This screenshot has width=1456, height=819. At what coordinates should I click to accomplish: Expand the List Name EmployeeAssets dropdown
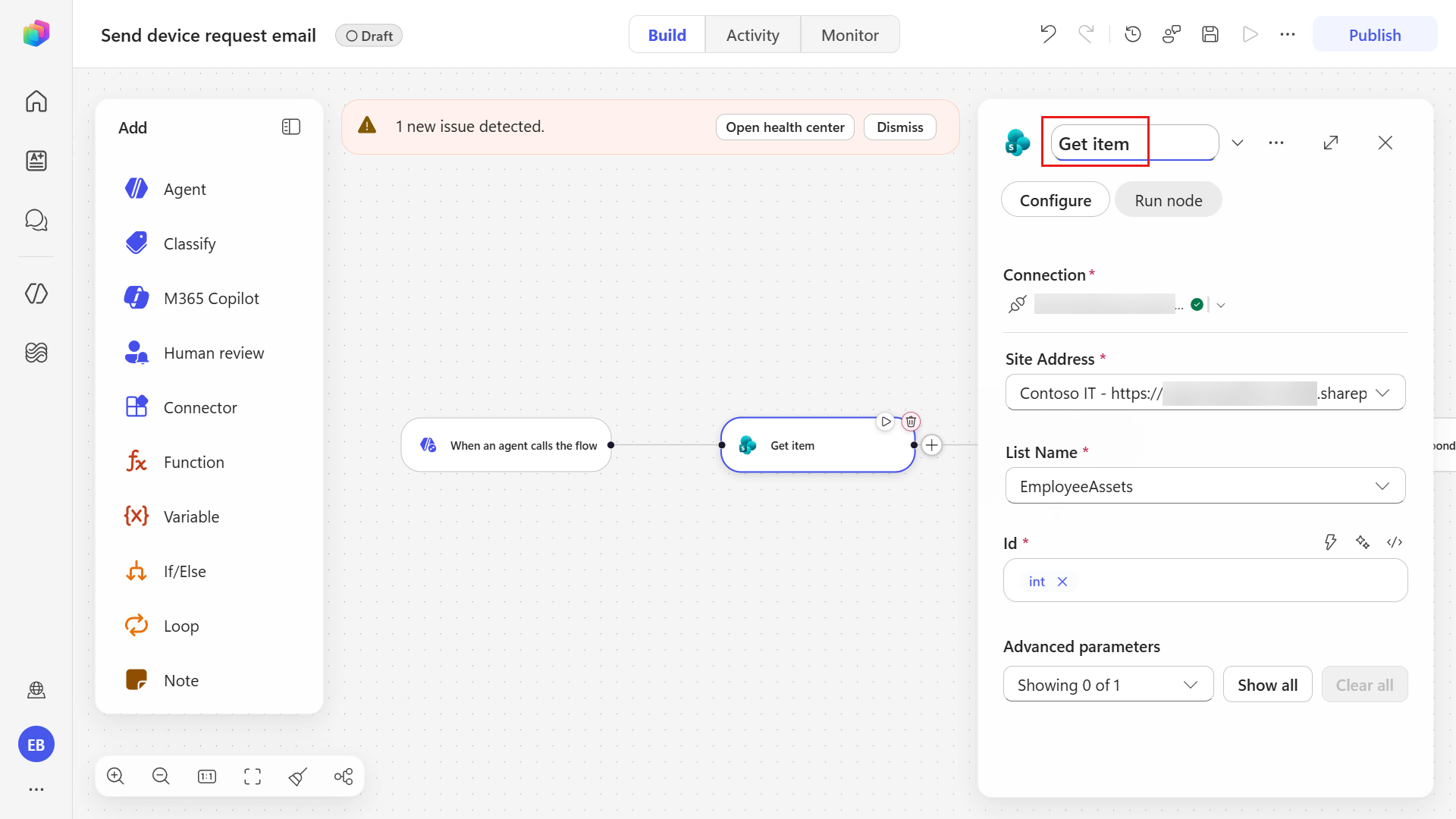[x=1205, y=486]
